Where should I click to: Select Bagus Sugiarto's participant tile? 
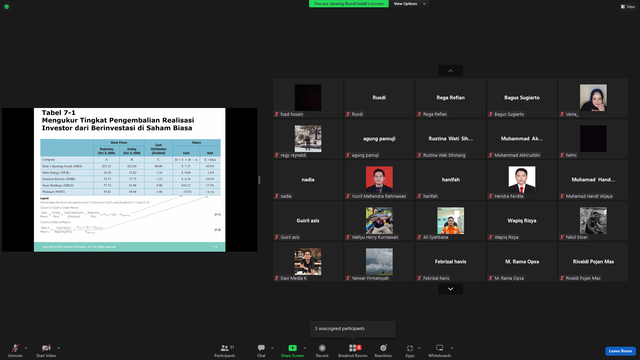tap(522, 98)
